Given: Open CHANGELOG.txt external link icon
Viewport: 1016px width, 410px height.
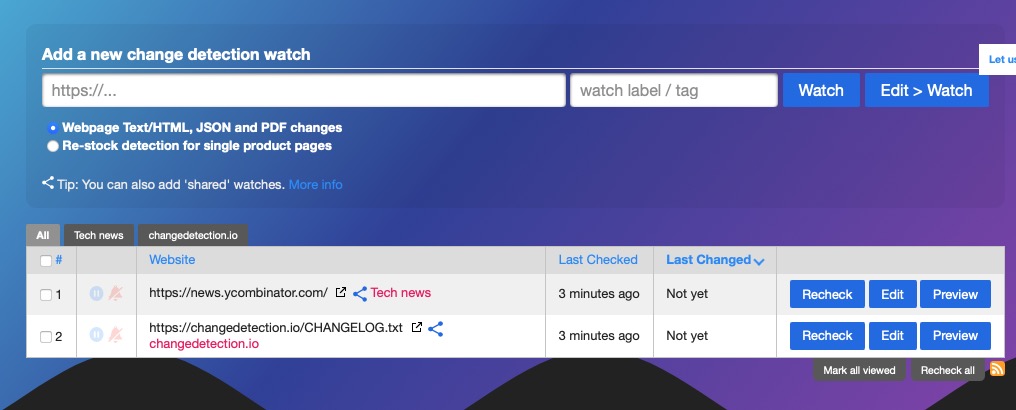Looking at the screenshot, I should [417, 328].
